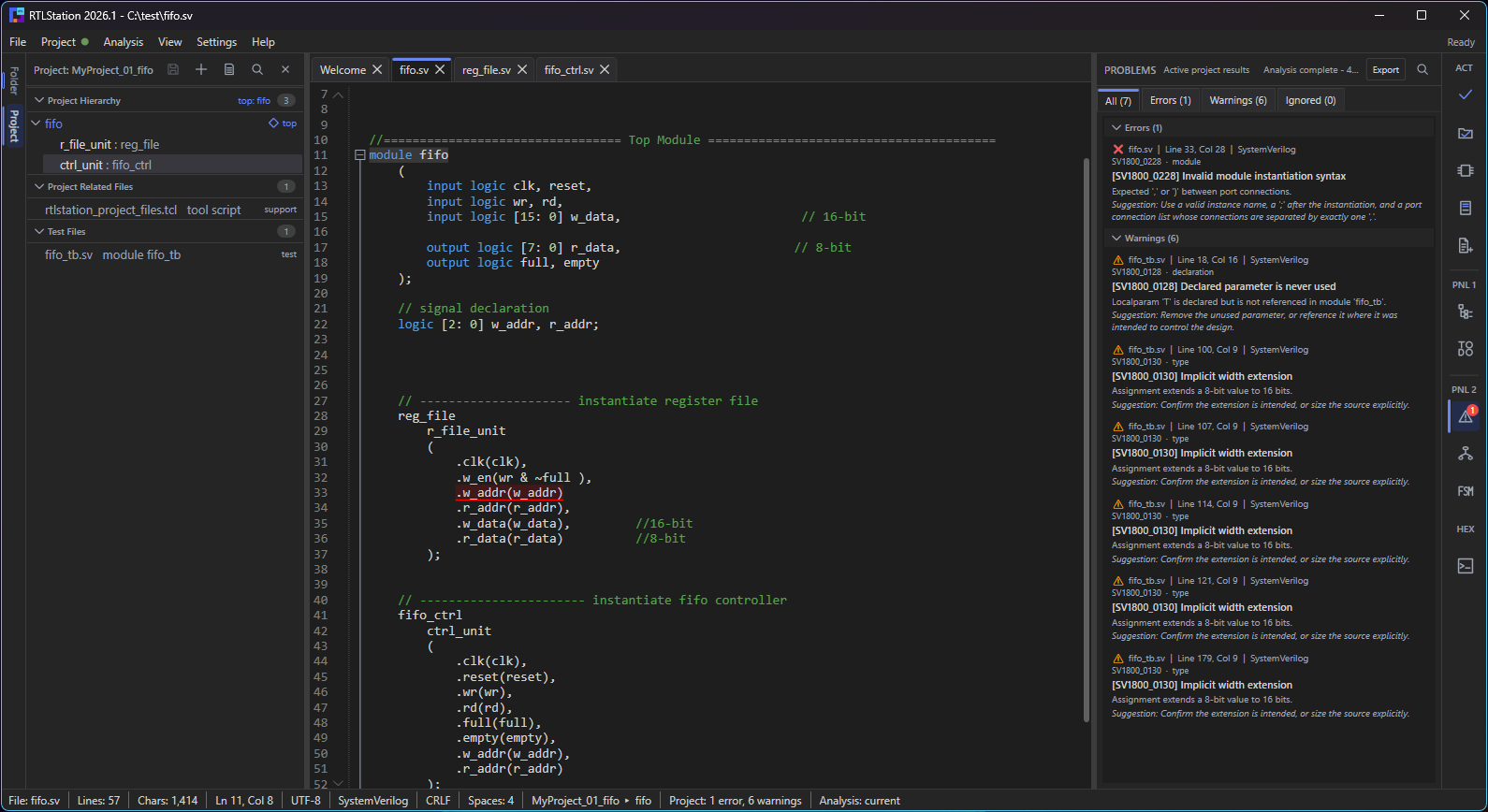
Task: Switch to the reg_file.sv tab
Action: tap(487, 69)
